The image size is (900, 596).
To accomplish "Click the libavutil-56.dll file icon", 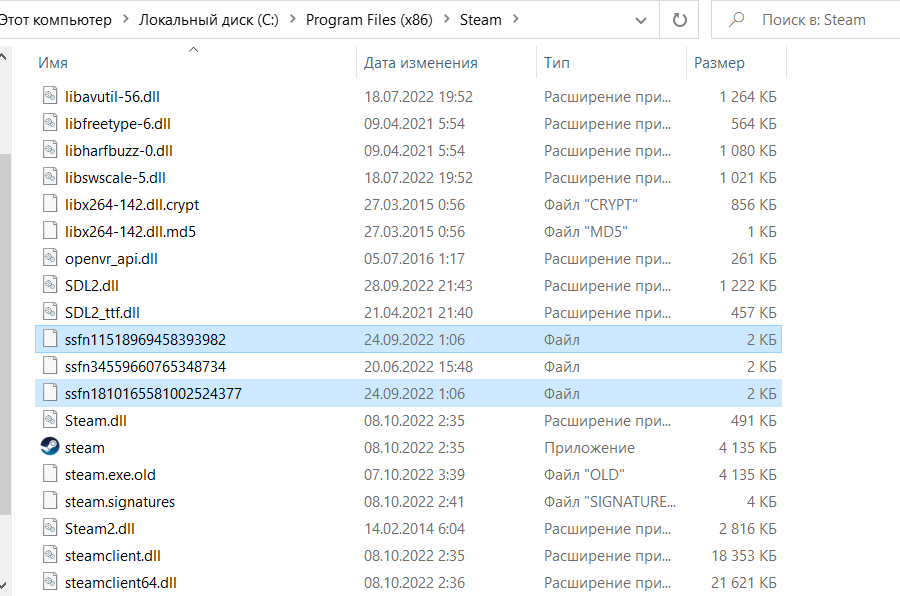I will [50, 95].
